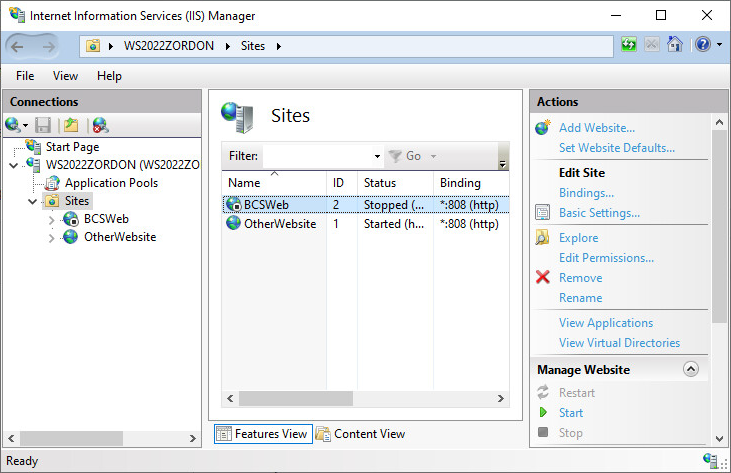Expand the BCSWeb tree node
Screen dimensions: 731x473
coord(52,219)
